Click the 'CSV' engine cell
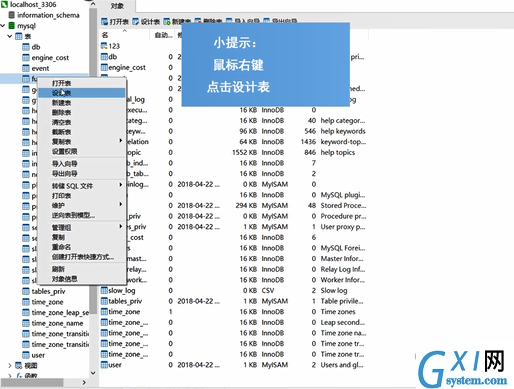 (x=268, y=290)
